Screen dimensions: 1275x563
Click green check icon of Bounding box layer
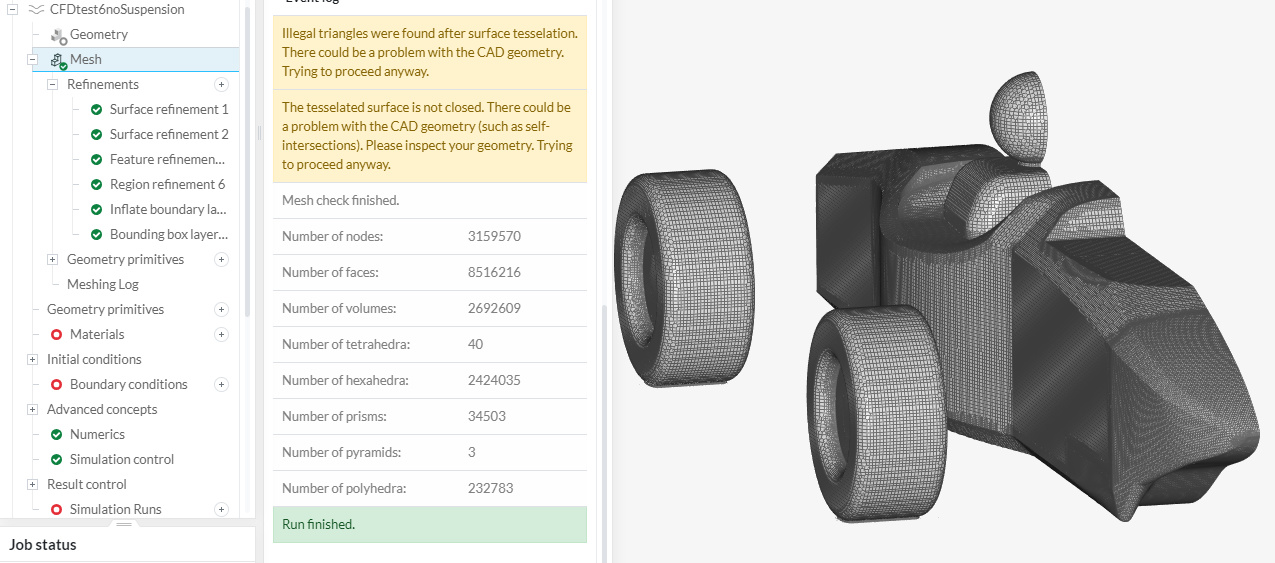(97, 235)
